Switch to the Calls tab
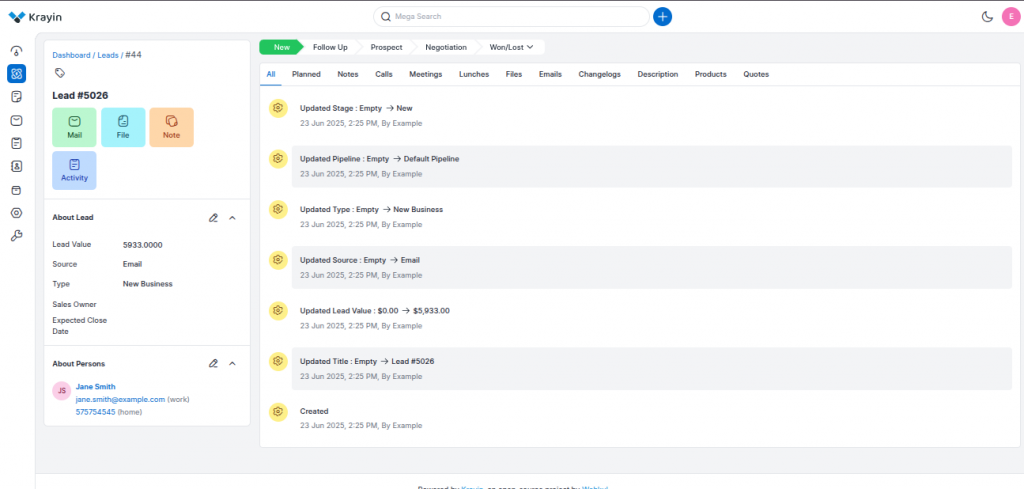Image resolution: width=1024 pixels, height=489 pixels. pos(384,74)
